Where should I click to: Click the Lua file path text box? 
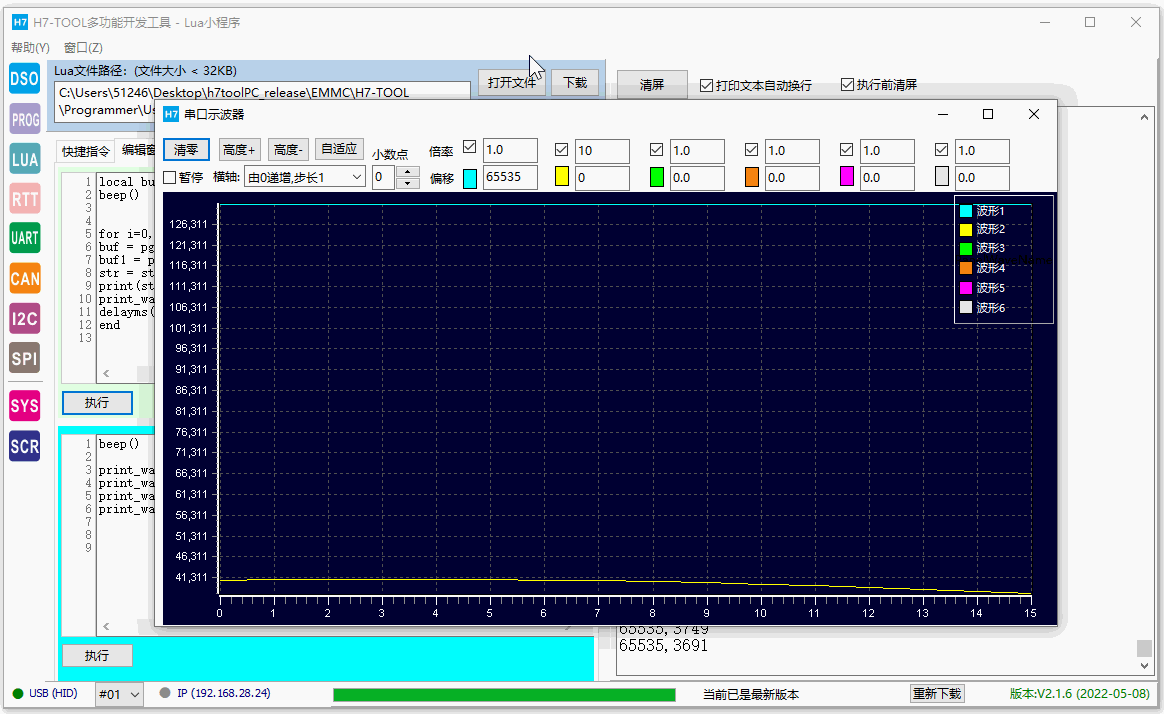[263, 102]
